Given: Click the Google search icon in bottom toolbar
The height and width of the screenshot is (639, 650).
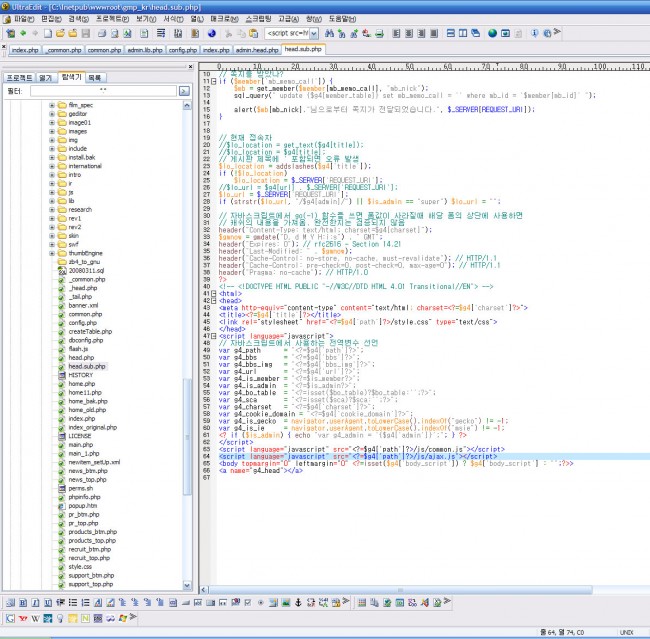Looking at the screenshot, I should [9, 618].
